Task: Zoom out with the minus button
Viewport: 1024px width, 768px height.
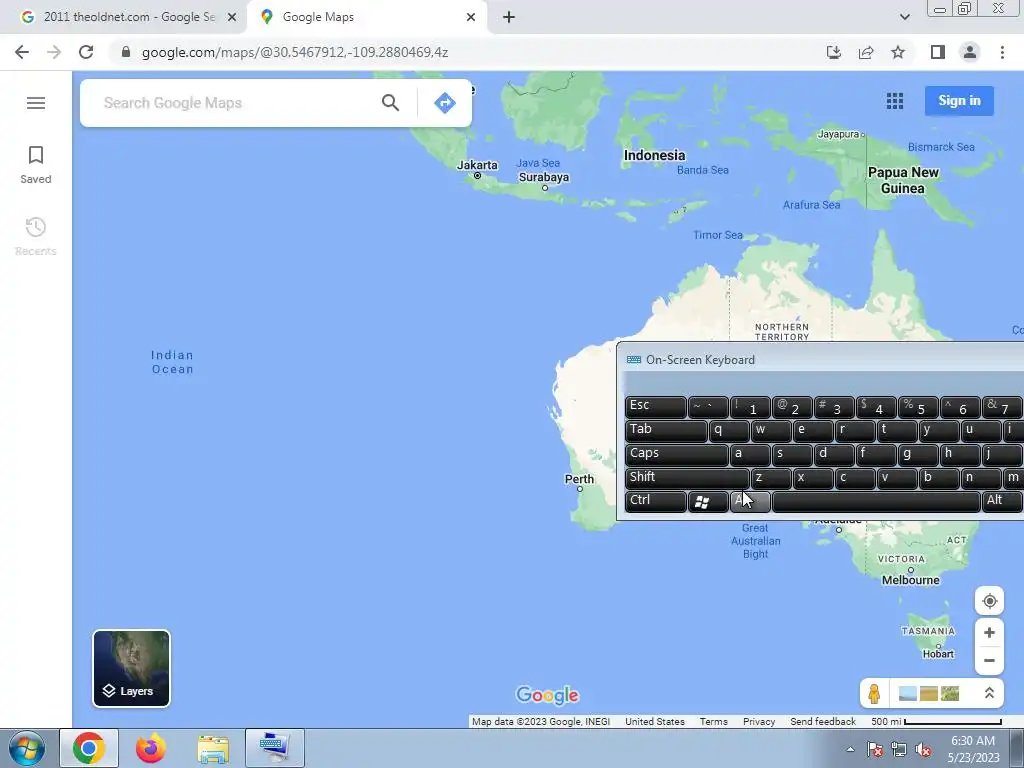Action: coord(989,660)
